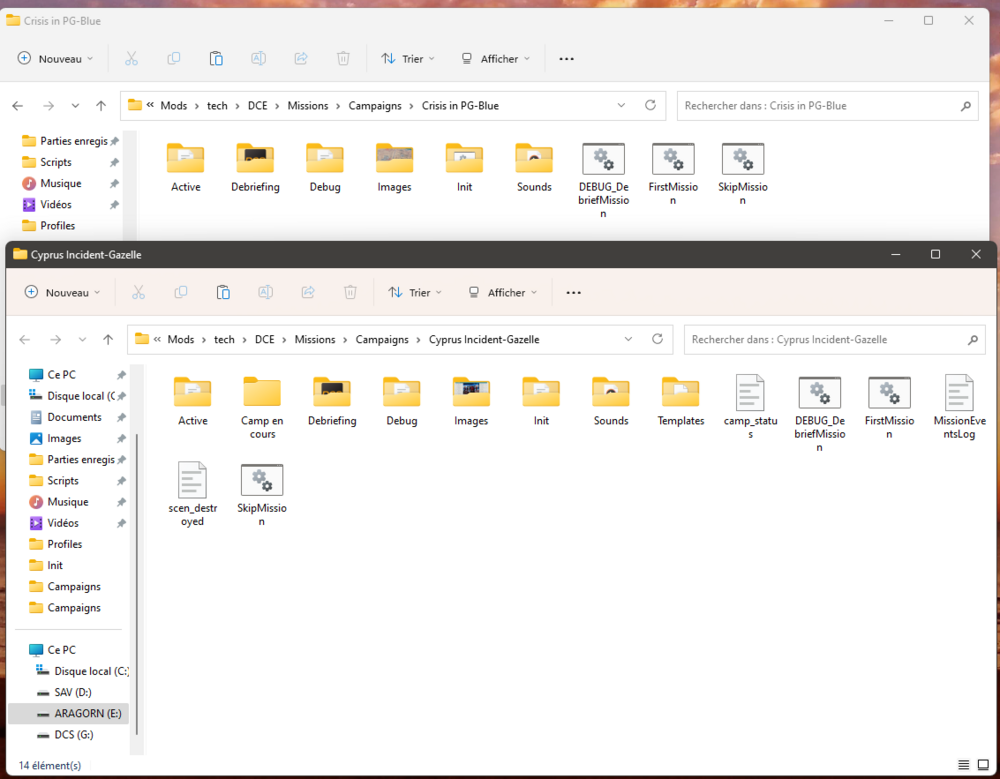
Task: Select DCS (G:) drive in sidebar
Action: point(68,734)
